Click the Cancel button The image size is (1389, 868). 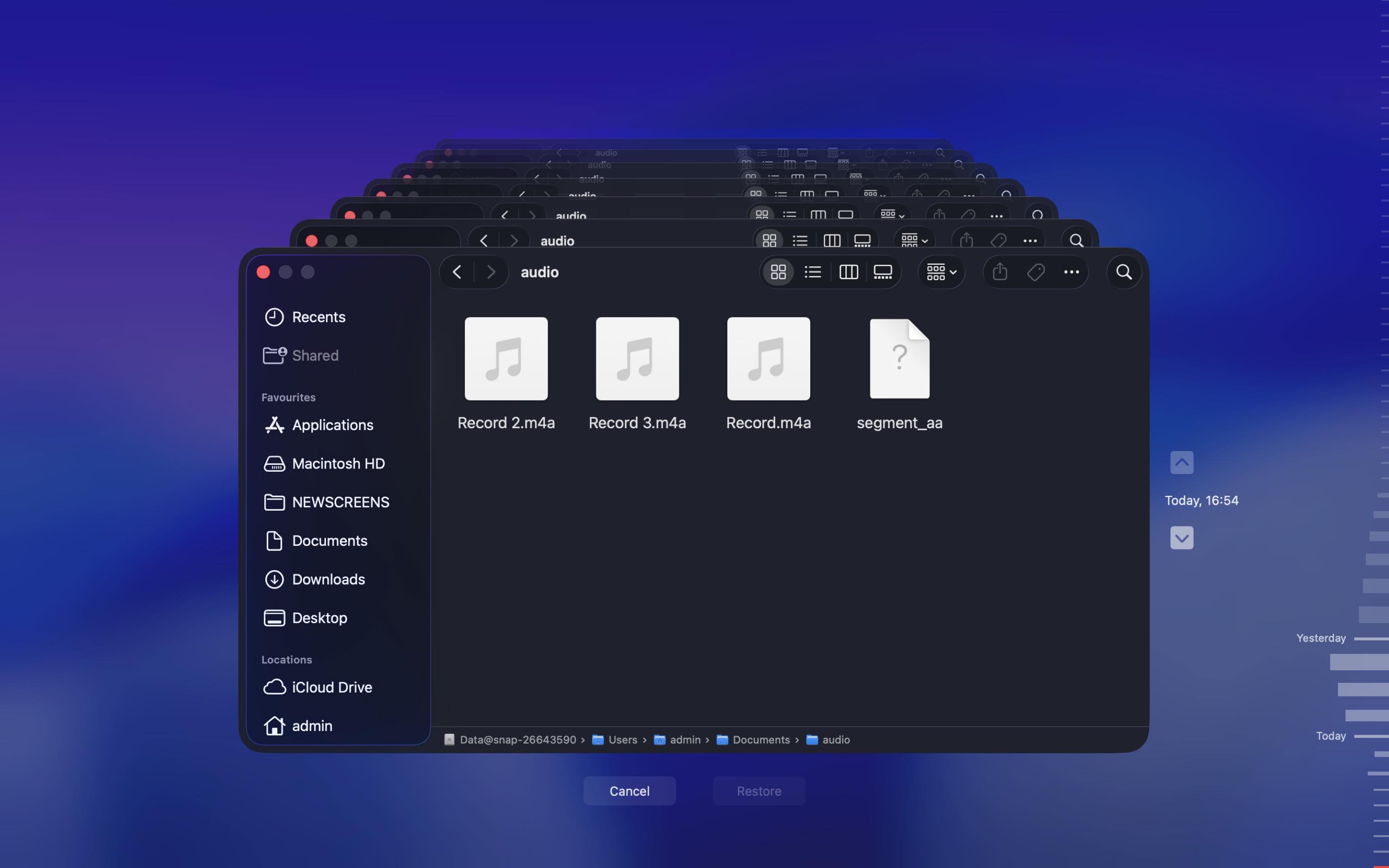pyautogui.click(x=629, y=791)
